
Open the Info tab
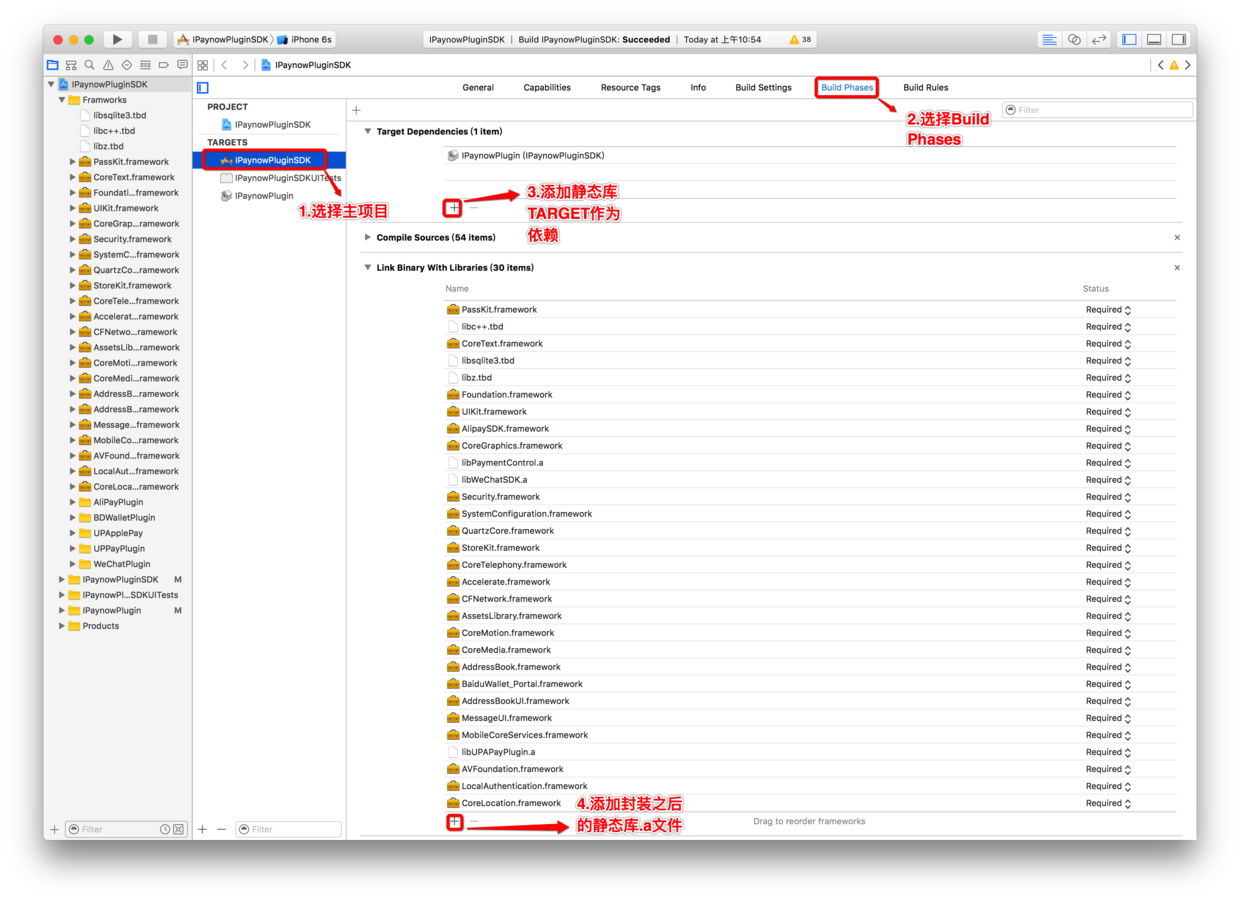[x=698, y=88]
